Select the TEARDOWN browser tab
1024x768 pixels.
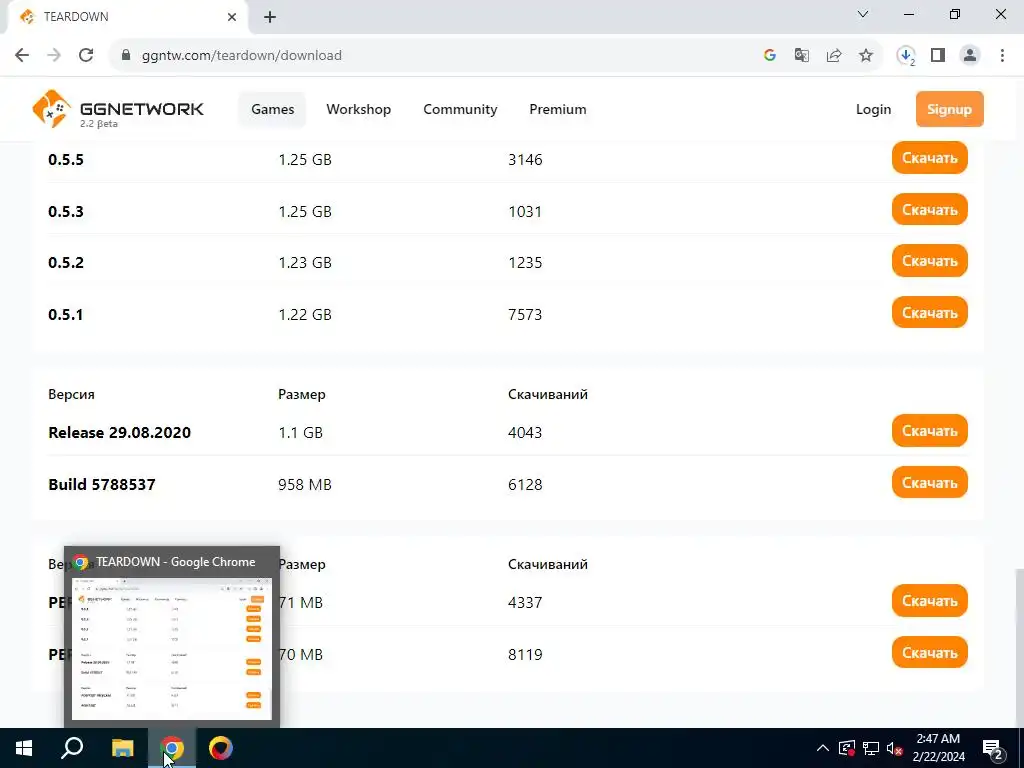(127, 17)
